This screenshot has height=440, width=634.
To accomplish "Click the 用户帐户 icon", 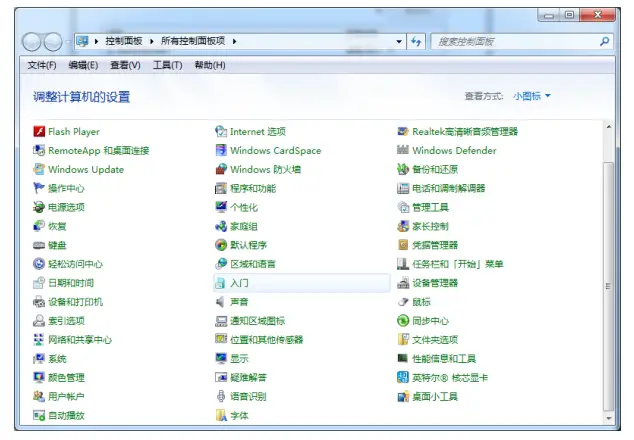I will click(39, 396).
